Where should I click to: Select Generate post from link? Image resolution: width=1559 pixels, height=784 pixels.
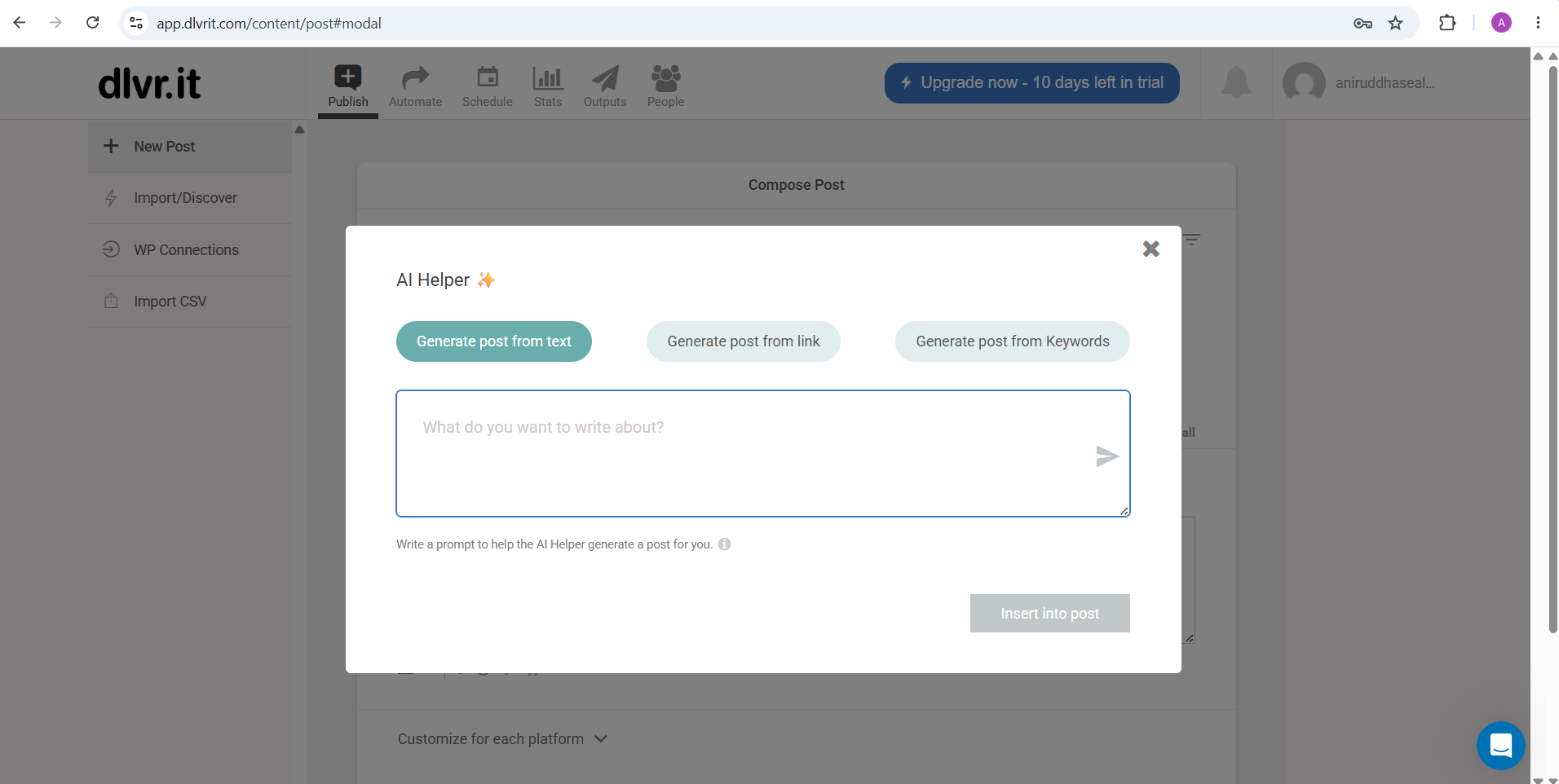[744, 341]
